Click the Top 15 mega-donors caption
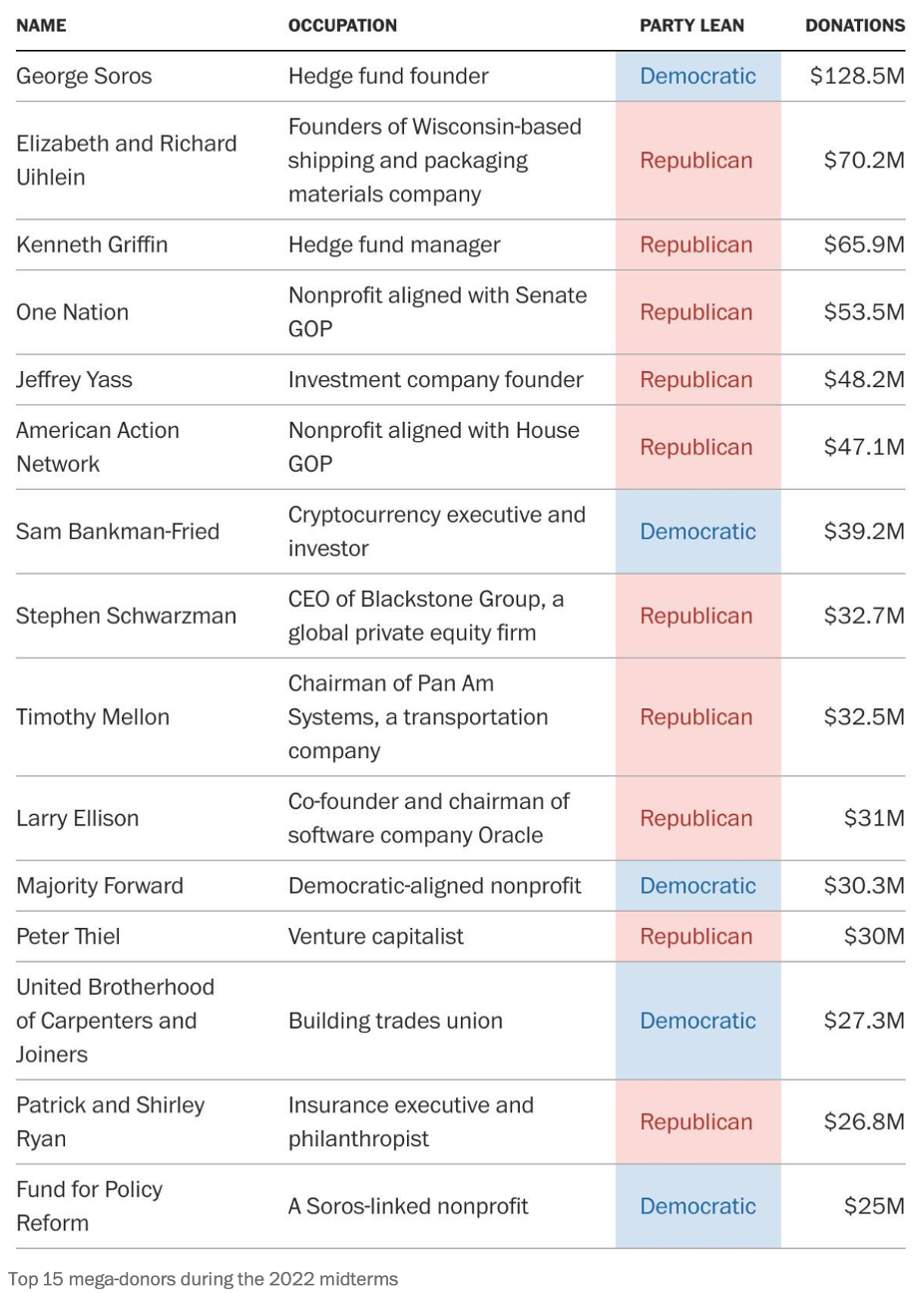 203,1278
